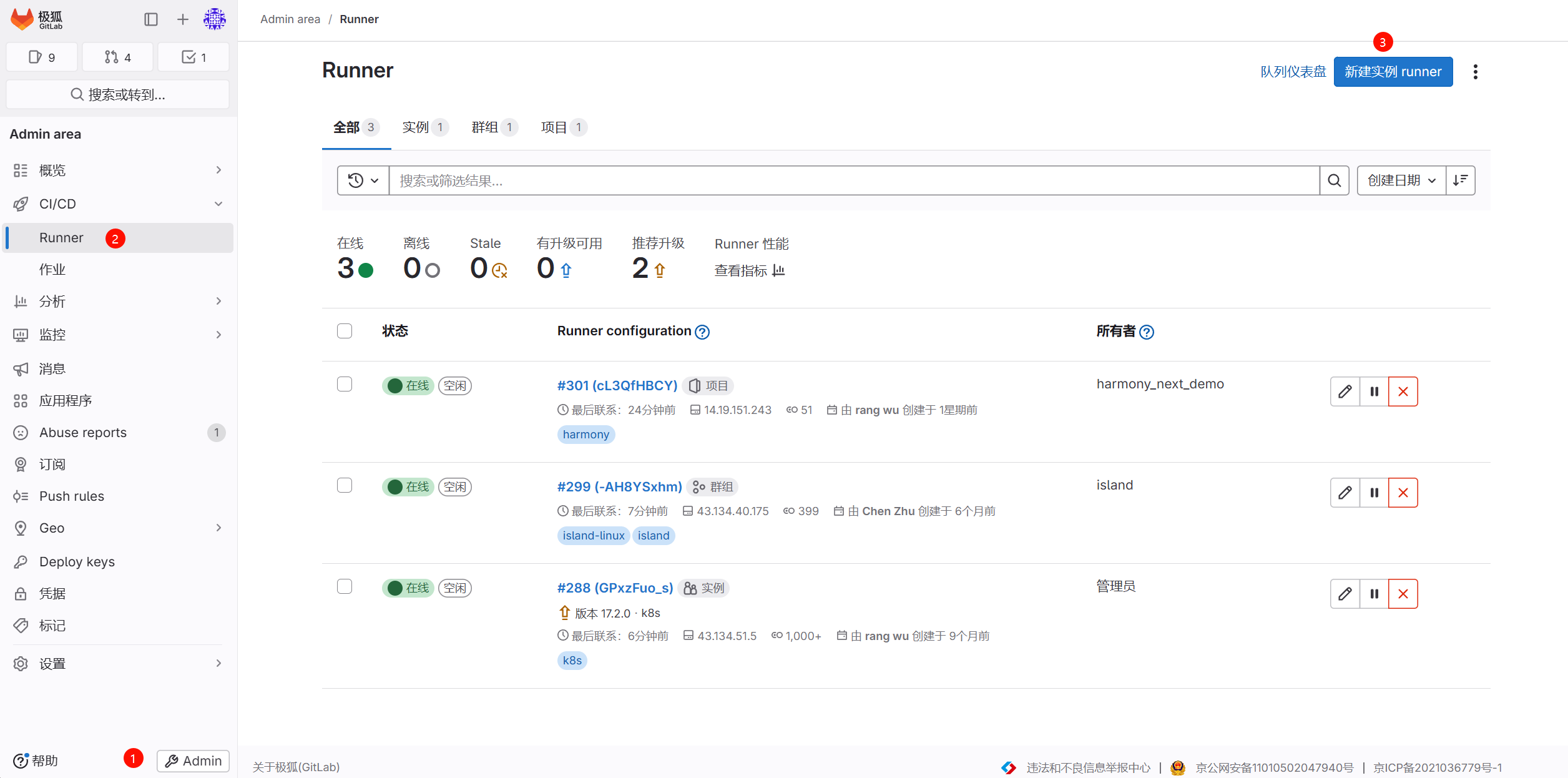The width and height of the screenshot is (1568, 778).
Task: Click the search magnifier icon in the filter bar
Action: (x=1335, y=180)
